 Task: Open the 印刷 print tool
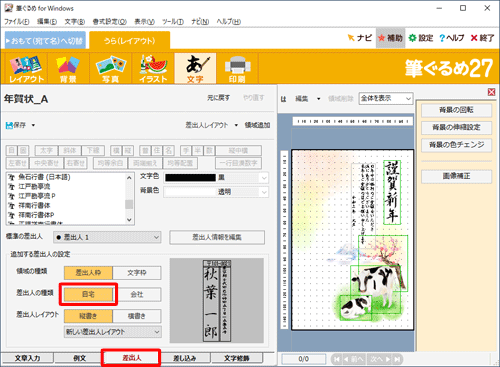[237, 69]
